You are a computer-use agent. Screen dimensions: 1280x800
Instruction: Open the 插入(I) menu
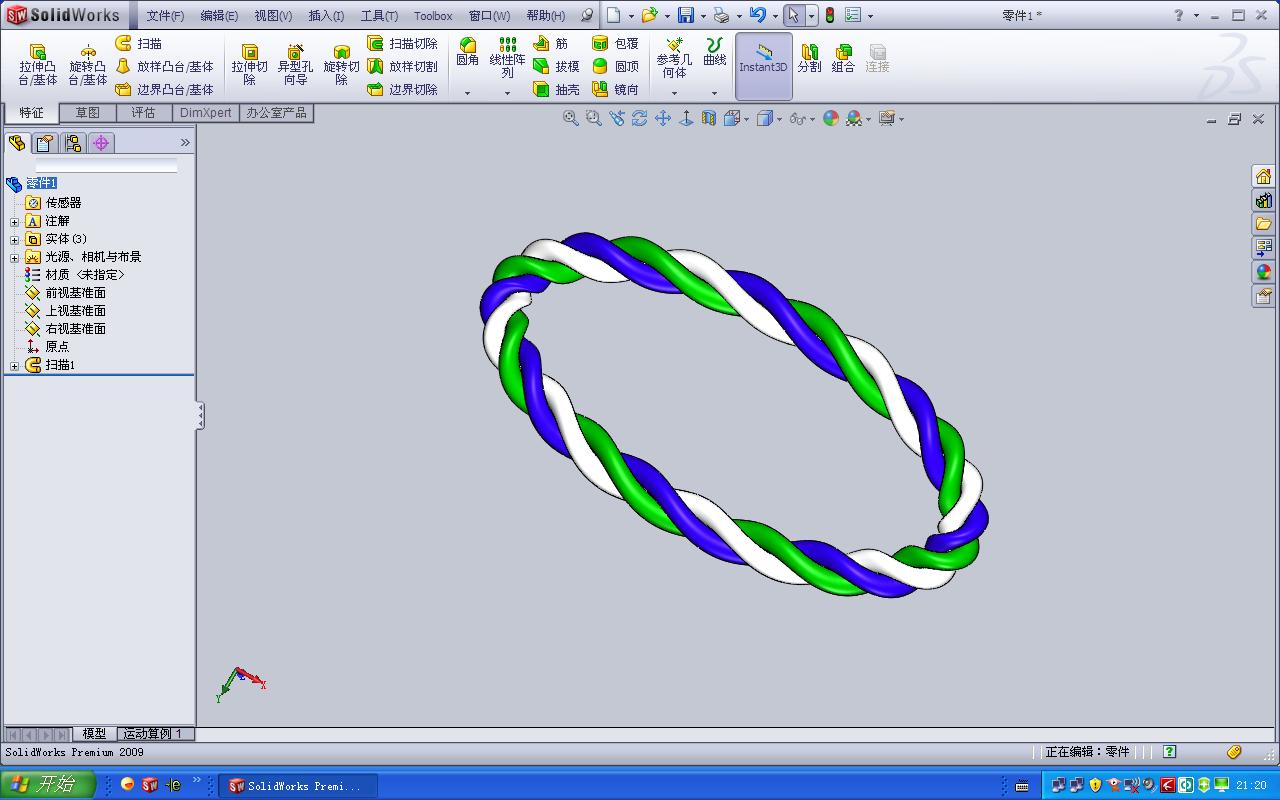326,15
